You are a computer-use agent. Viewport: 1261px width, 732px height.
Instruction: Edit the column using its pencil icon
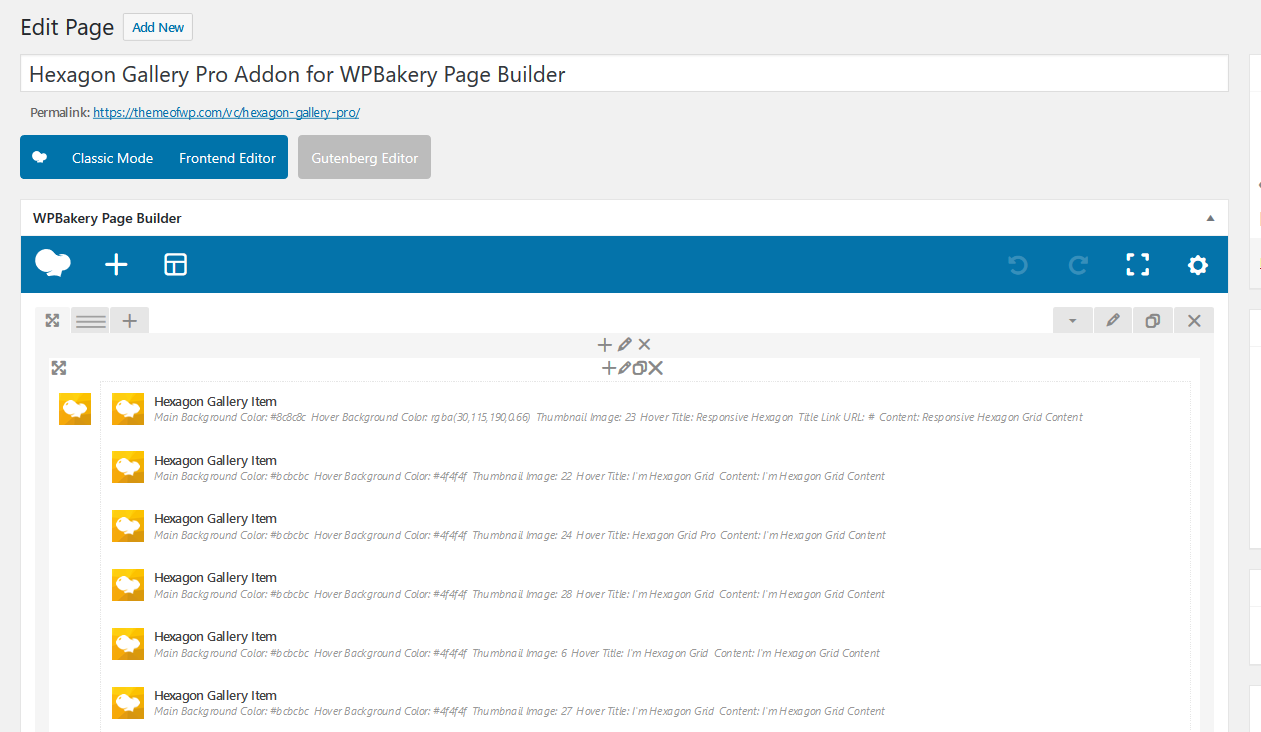click(x=625, y=344)
